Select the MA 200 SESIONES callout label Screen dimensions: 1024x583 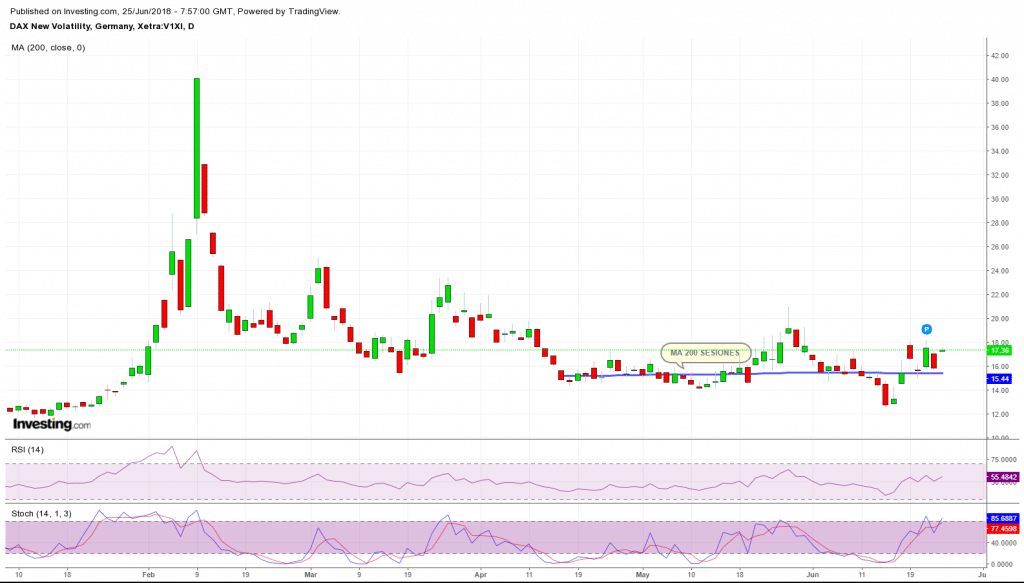click(705, 353)
